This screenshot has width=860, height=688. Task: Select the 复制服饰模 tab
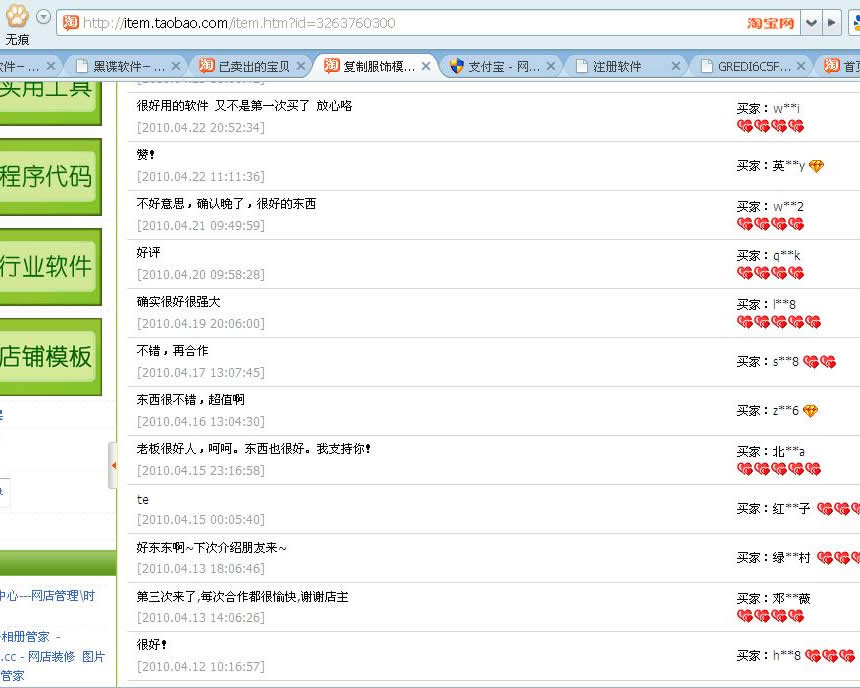(x=379, y=66)
